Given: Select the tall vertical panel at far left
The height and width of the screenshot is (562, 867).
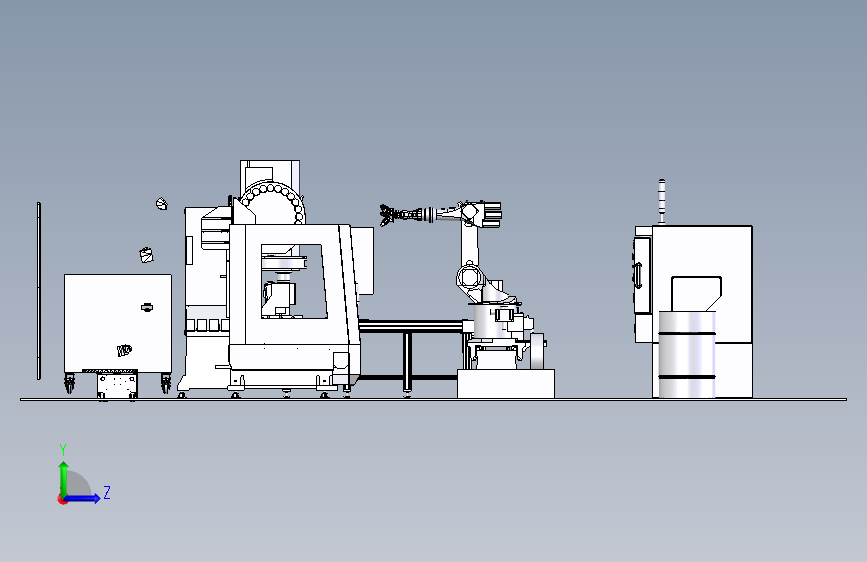Looking at the screenshot, I should (x=39, y=291).
